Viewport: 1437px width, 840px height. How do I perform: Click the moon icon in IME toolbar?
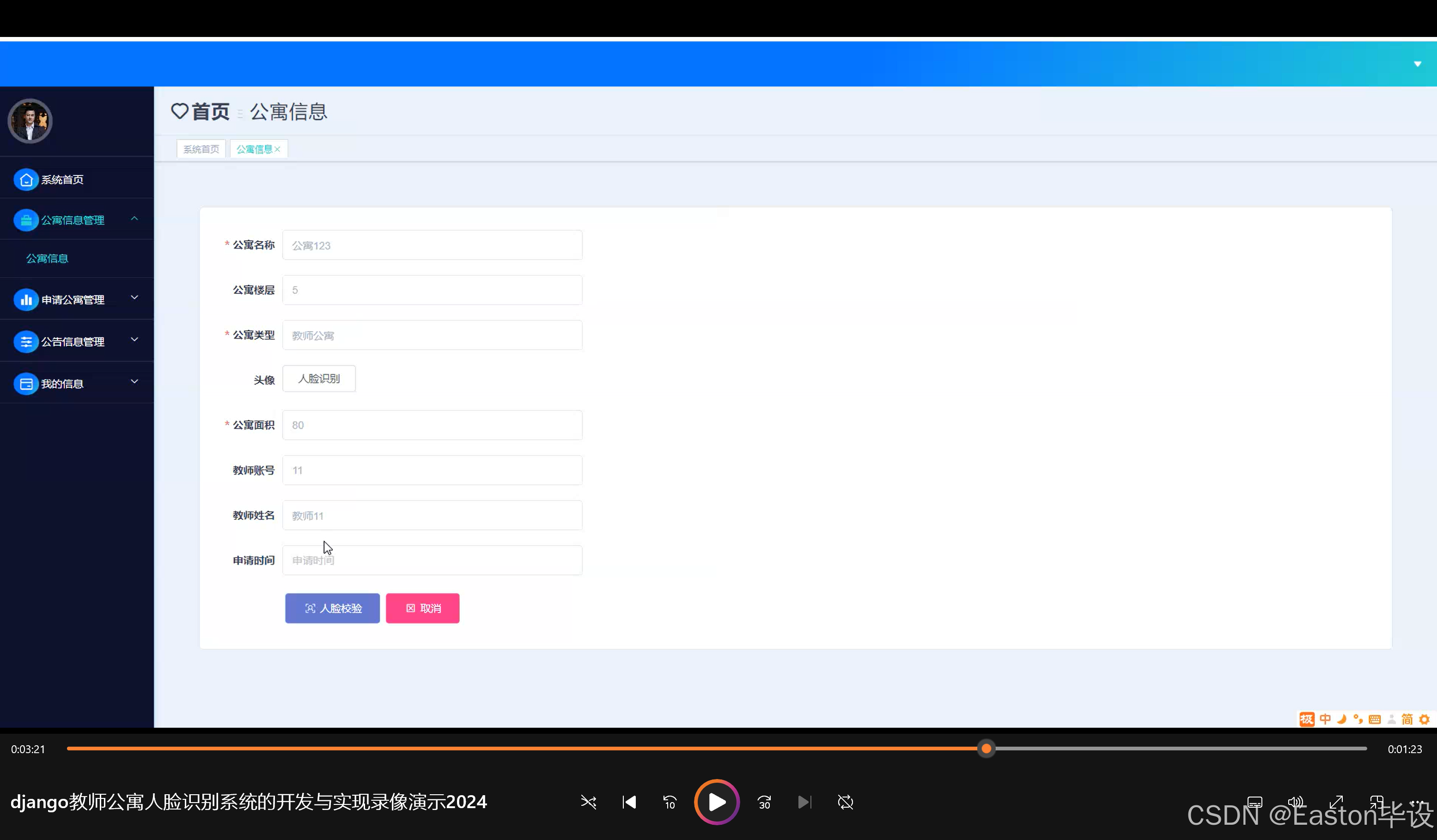click(x=1342, y=719)
